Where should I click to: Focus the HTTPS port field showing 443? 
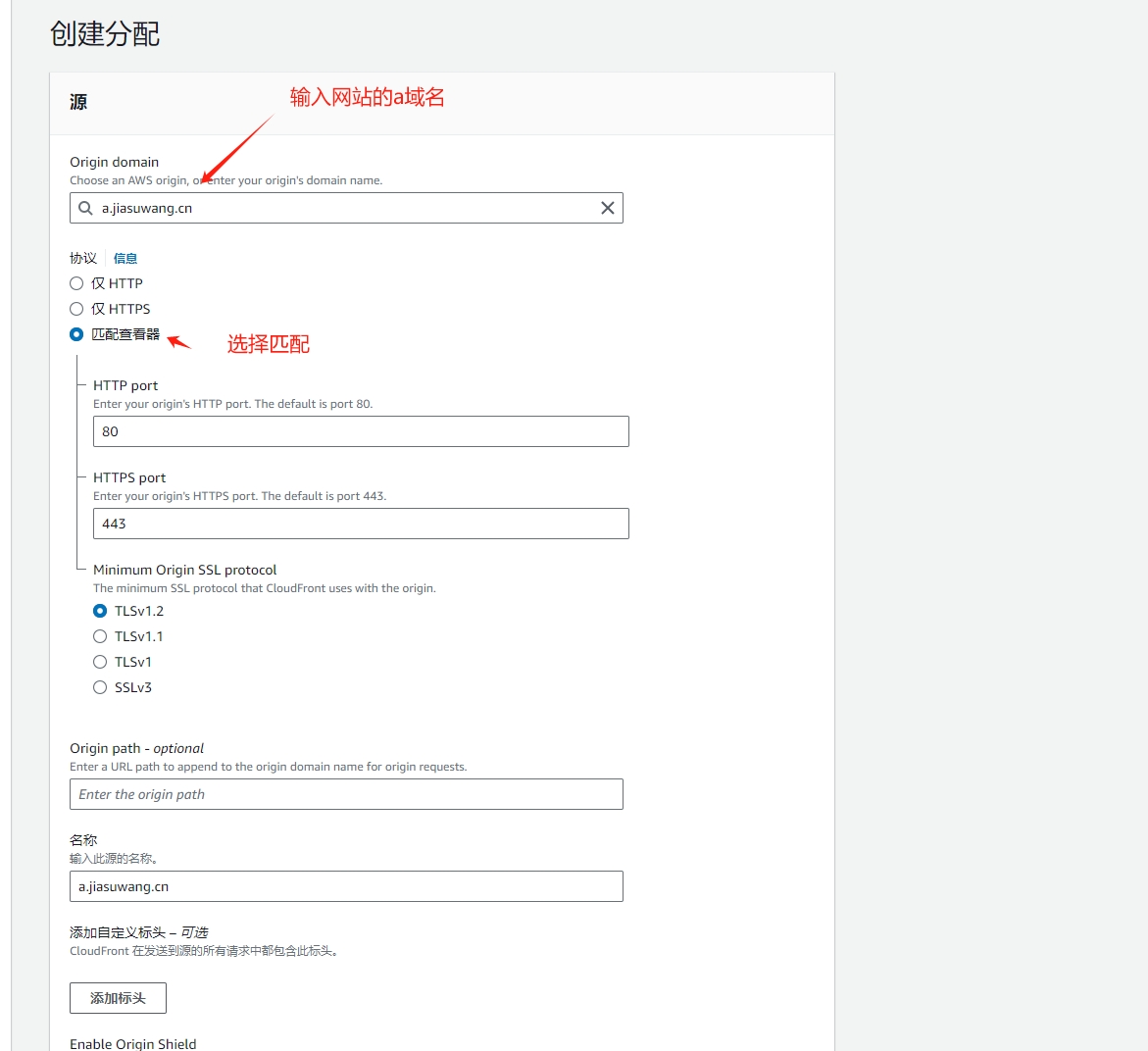point(361,524)
